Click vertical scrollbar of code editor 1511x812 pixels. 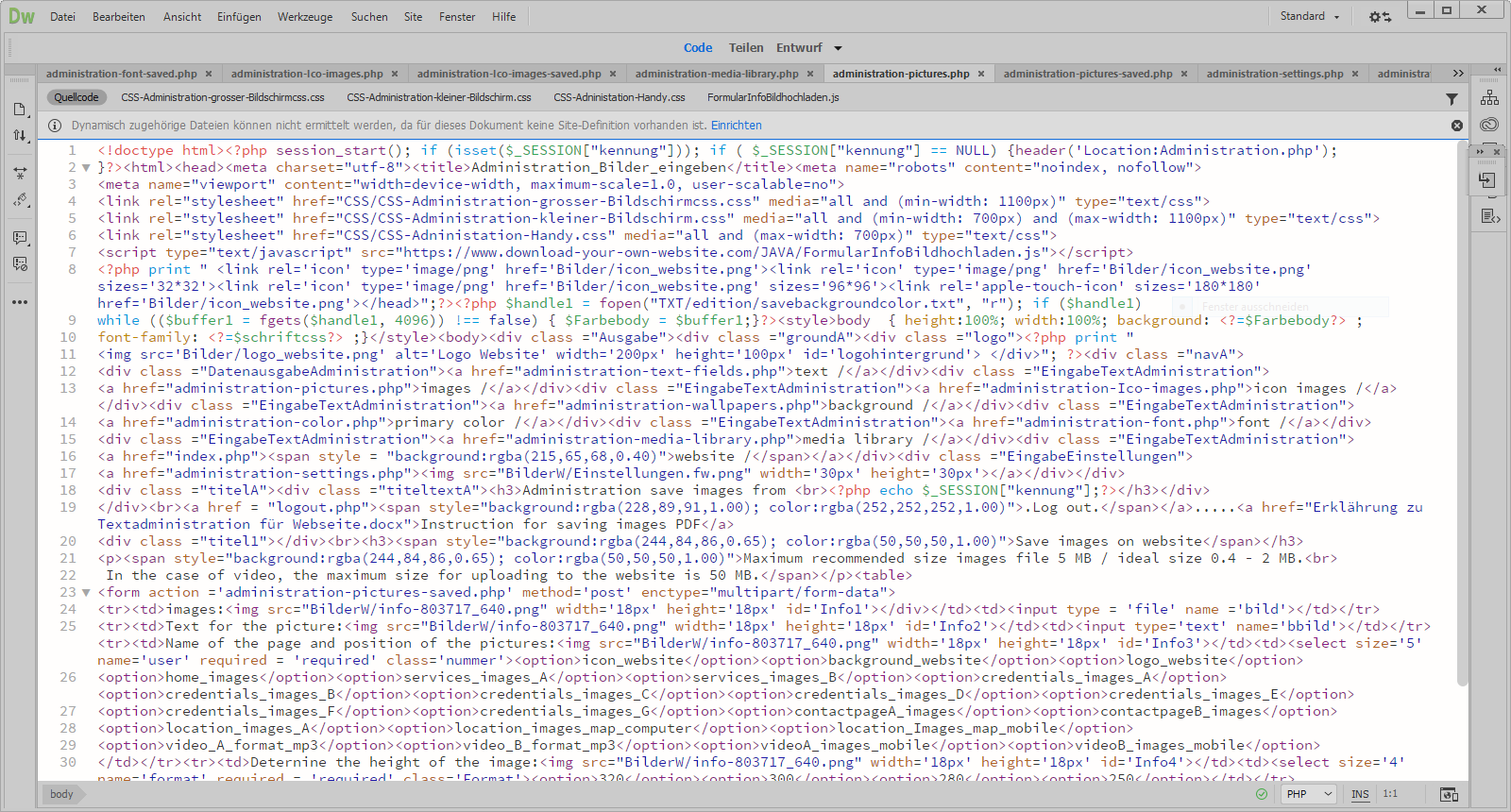[x=1463, y=415]
